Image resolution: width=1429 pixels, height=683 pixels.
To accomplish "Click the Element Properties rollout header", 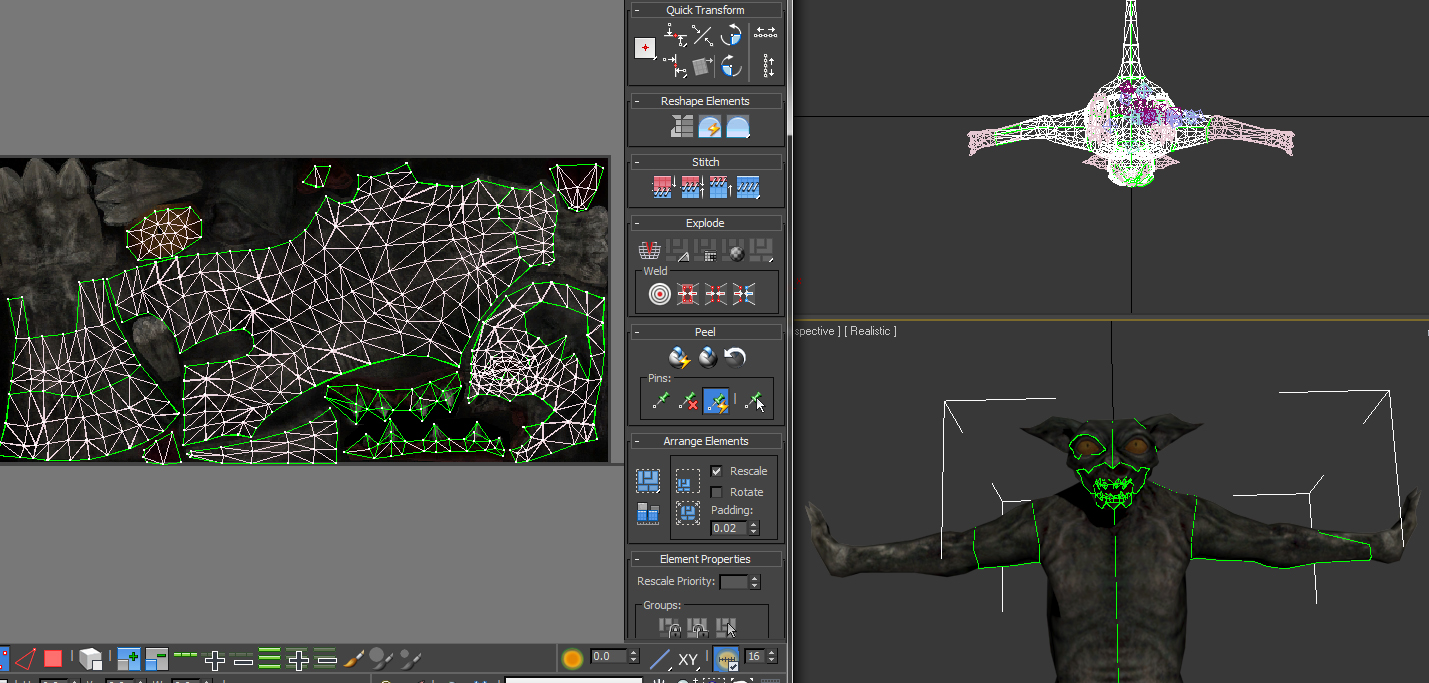I will [x=705, y=559].
